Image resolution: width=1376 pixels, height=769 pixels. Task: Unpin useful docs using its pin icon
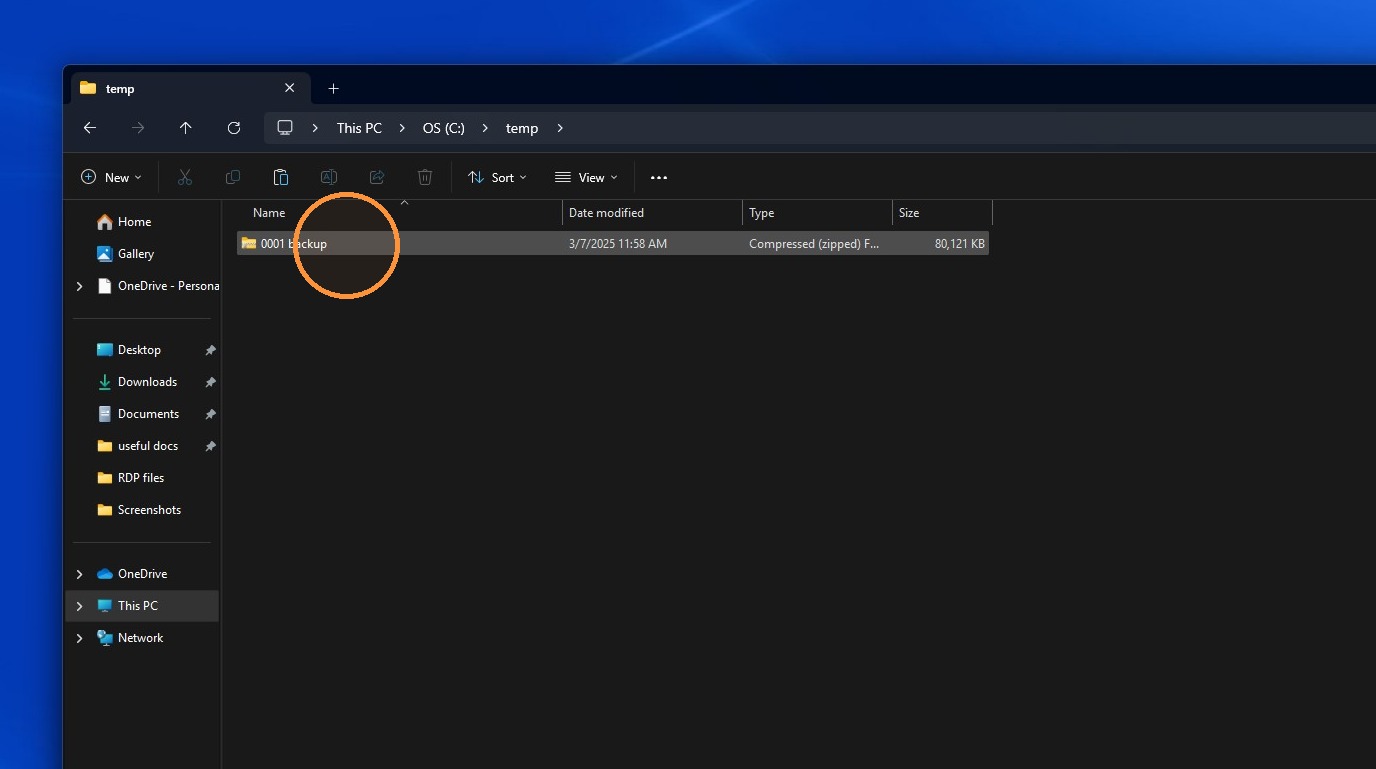tap(210, 446)
